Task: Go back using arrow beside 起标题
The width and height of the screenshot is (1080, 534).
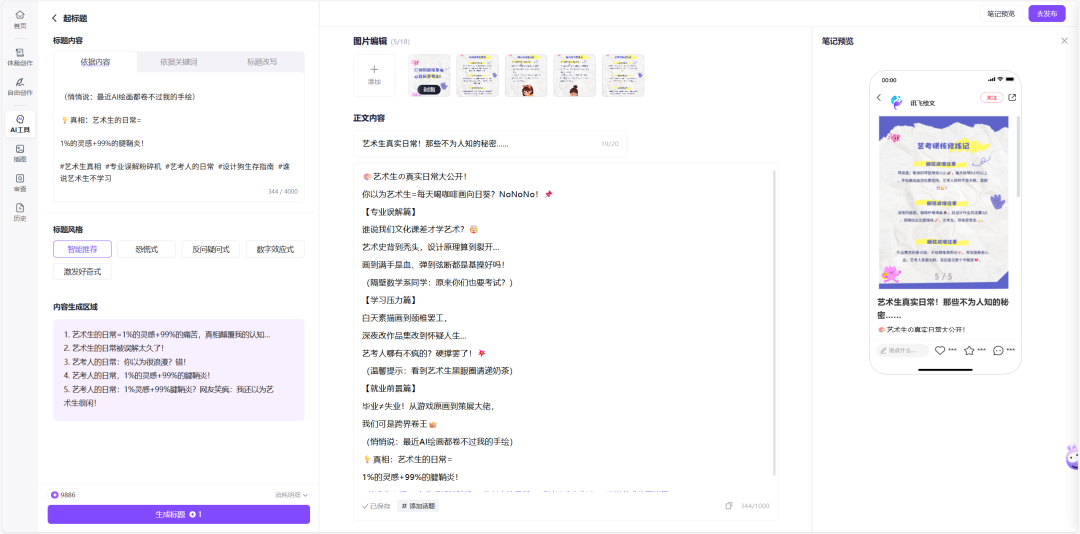Action: point(54,19)
